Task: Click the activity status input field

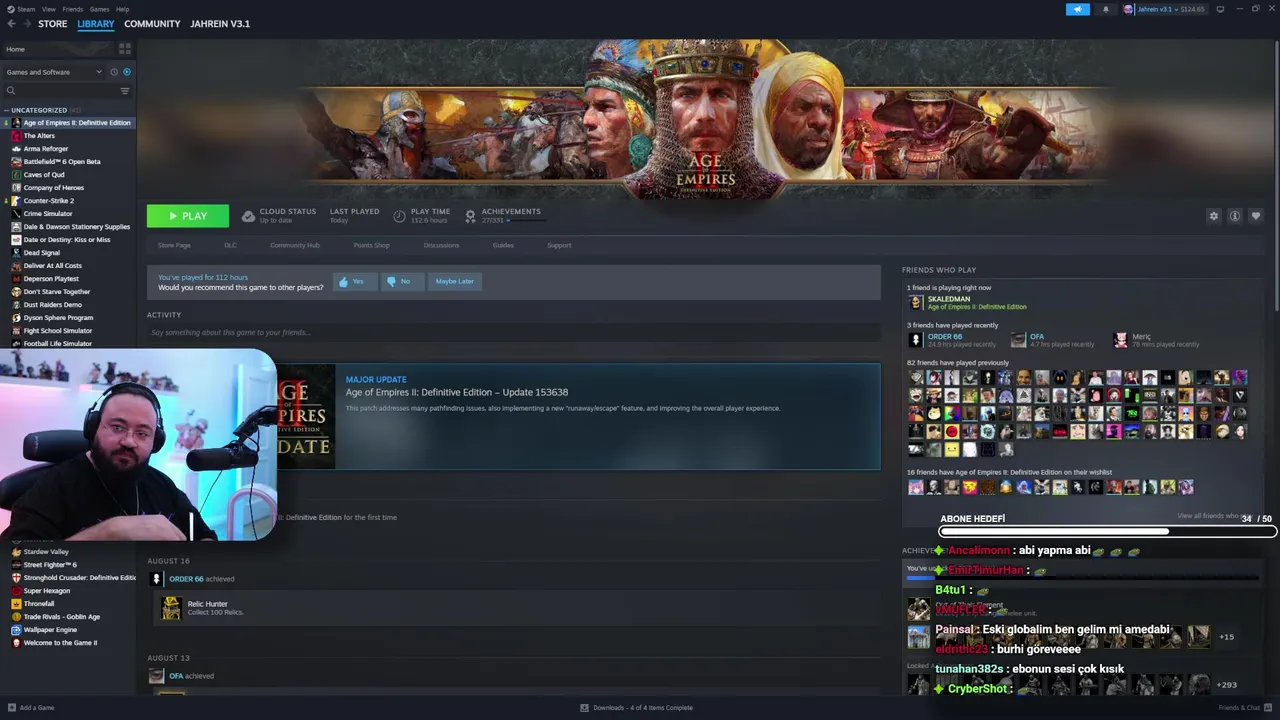Action: tap(514, 332)
